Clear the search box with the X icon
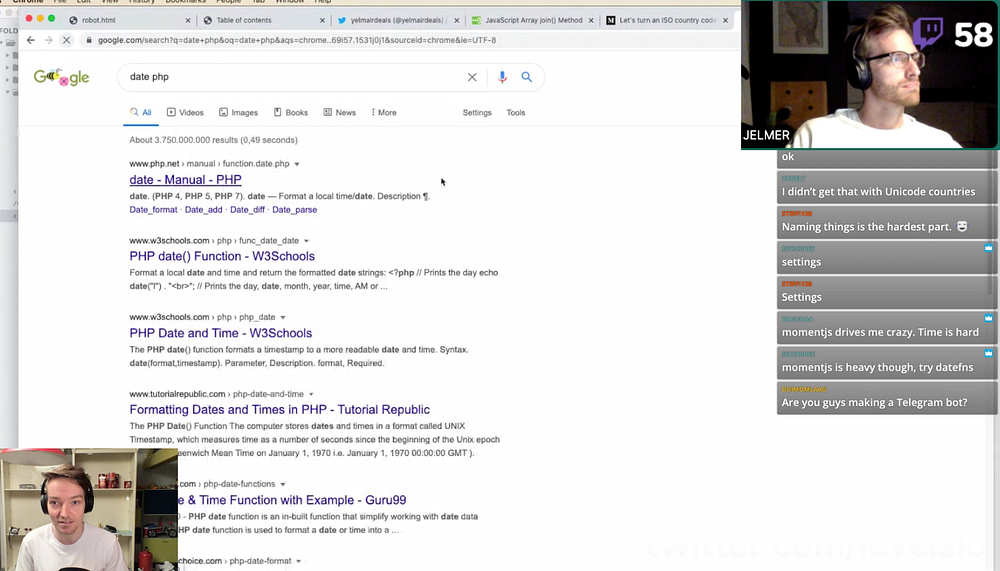This screenshot has width=1000, height=571. coord(472,77)
